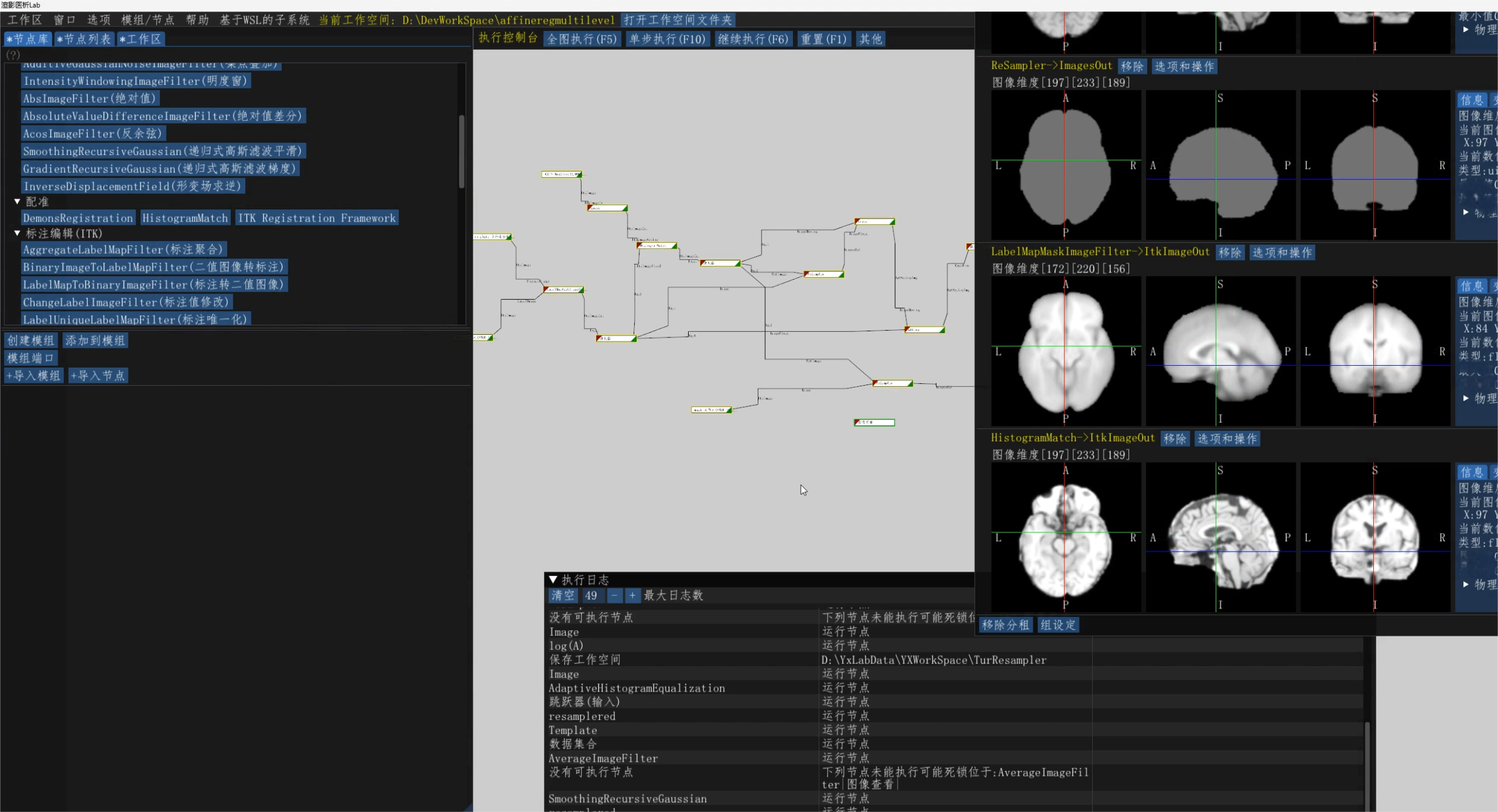This screenshot has height=812, width=1498.
Task: Add AggregateLabelMapFilter(标注聚合) node
Action: pos(123,249)
